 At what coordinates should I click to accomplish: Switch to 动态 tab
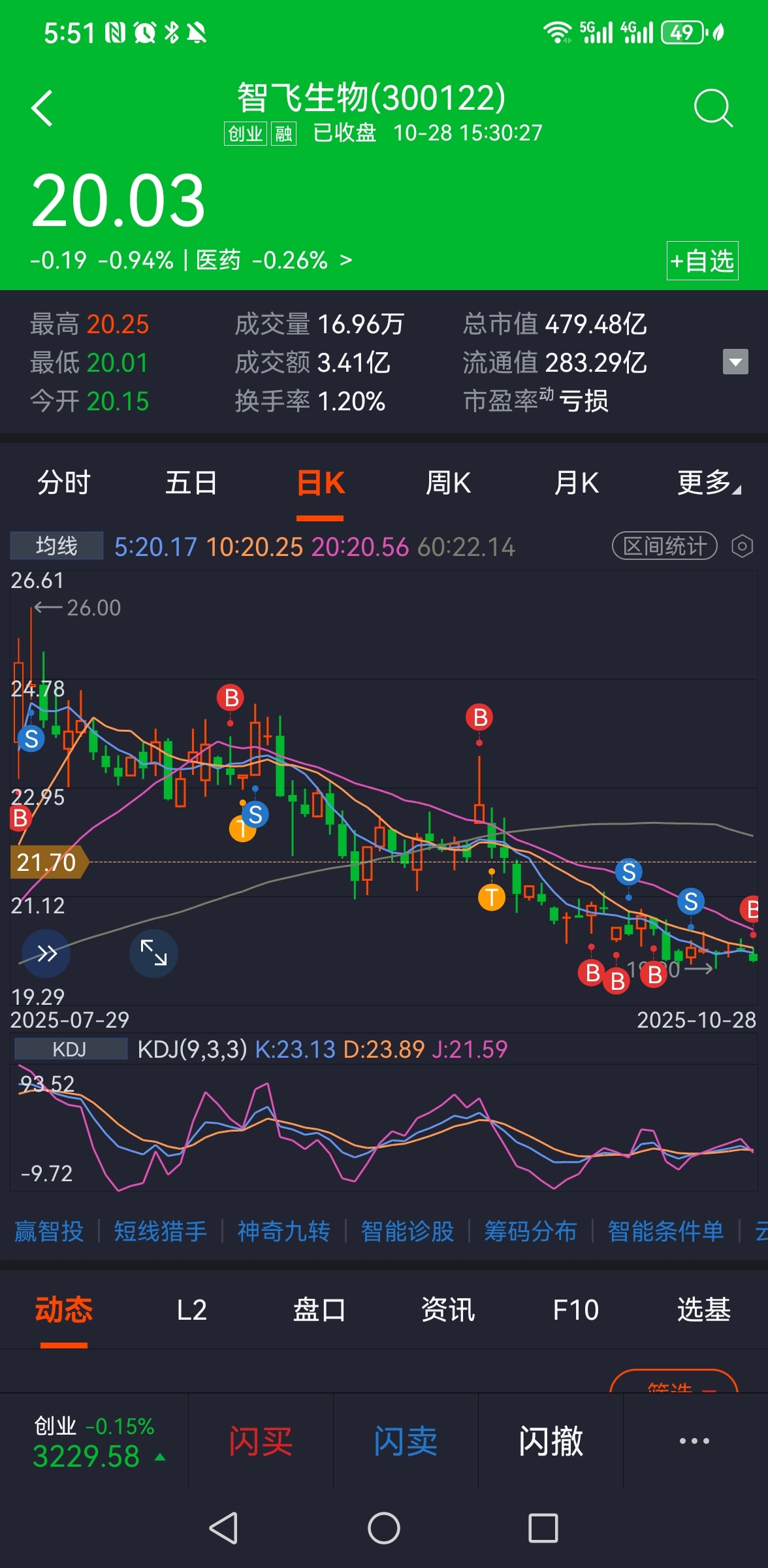coord(64,1310)
